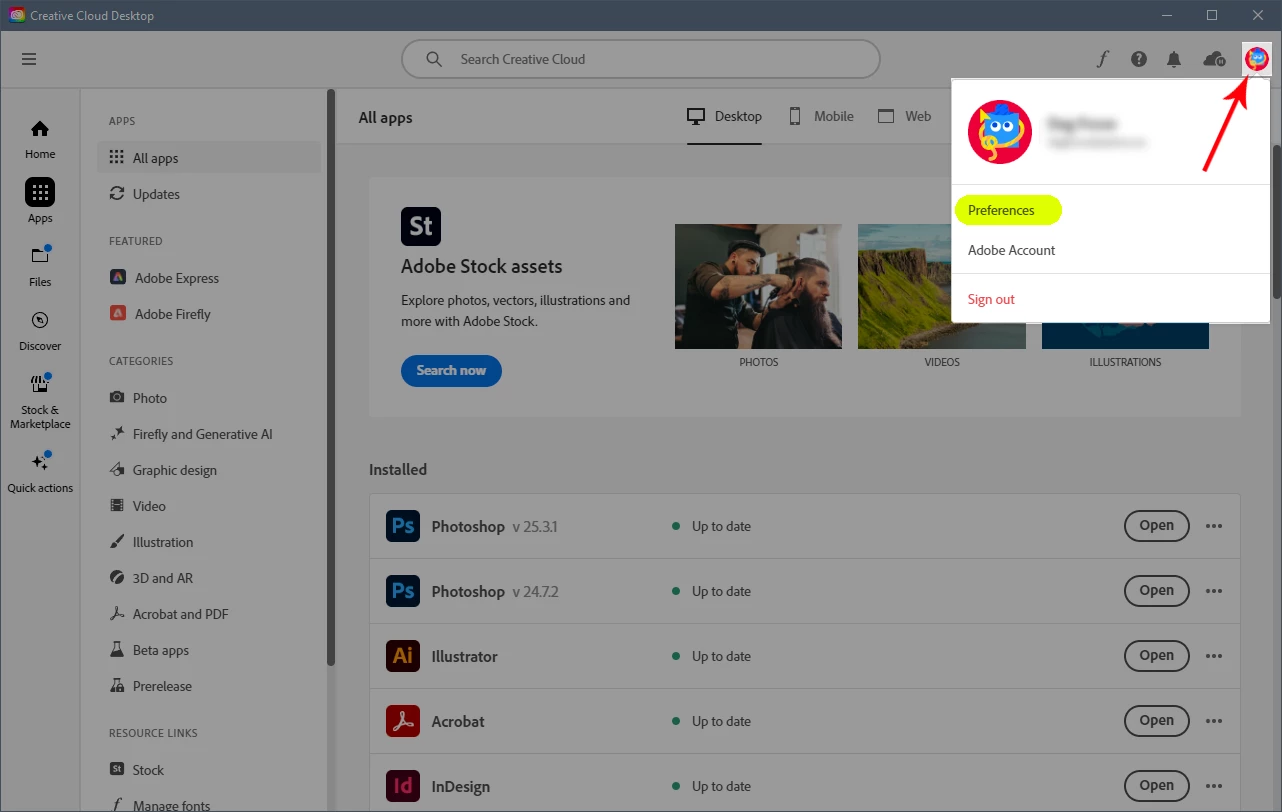Click the Illustrations stock thumbnail

tap(1125, 336)
